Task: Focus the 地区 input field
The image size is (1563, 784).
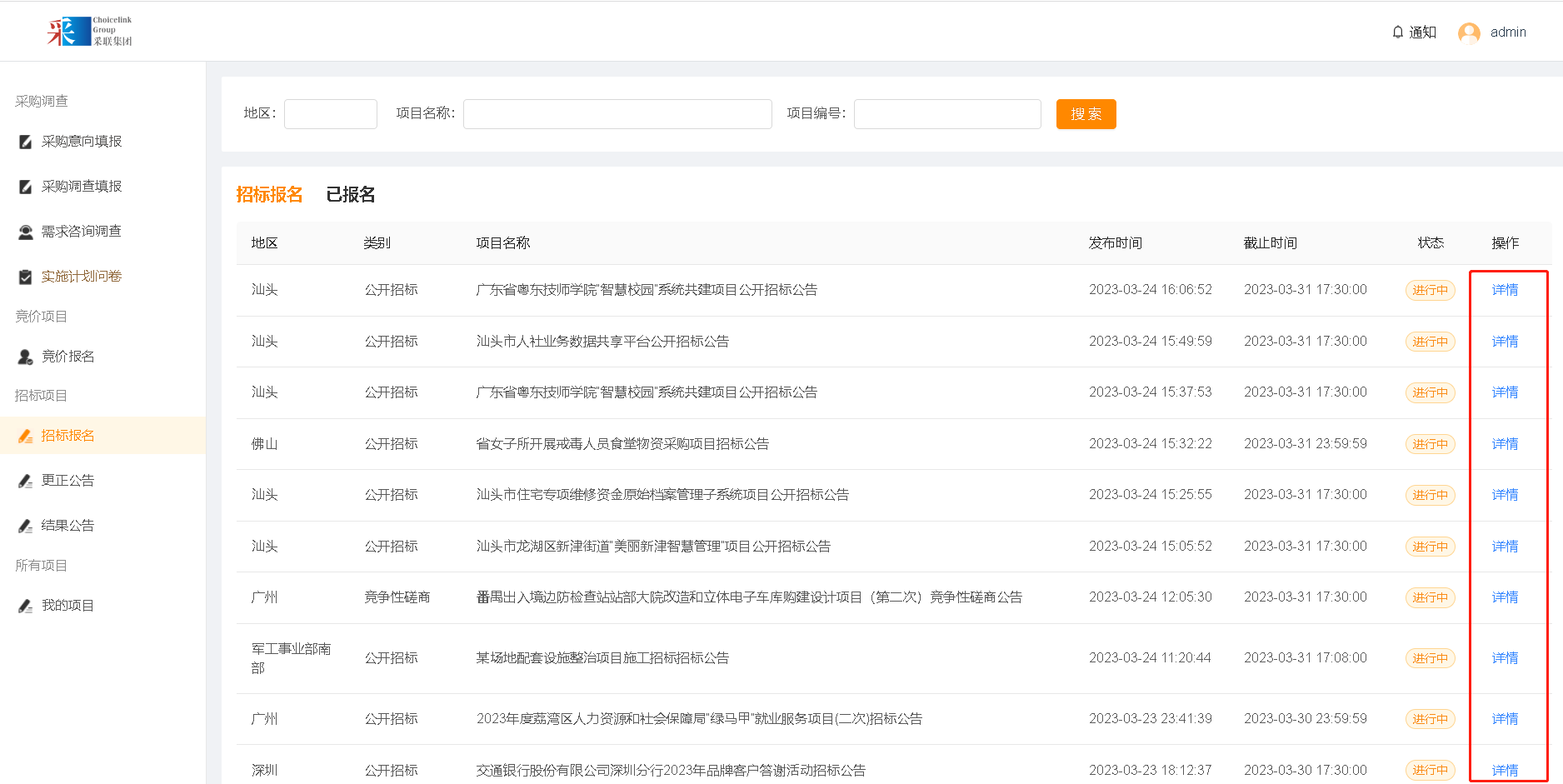Action: (x=331, y=114)
